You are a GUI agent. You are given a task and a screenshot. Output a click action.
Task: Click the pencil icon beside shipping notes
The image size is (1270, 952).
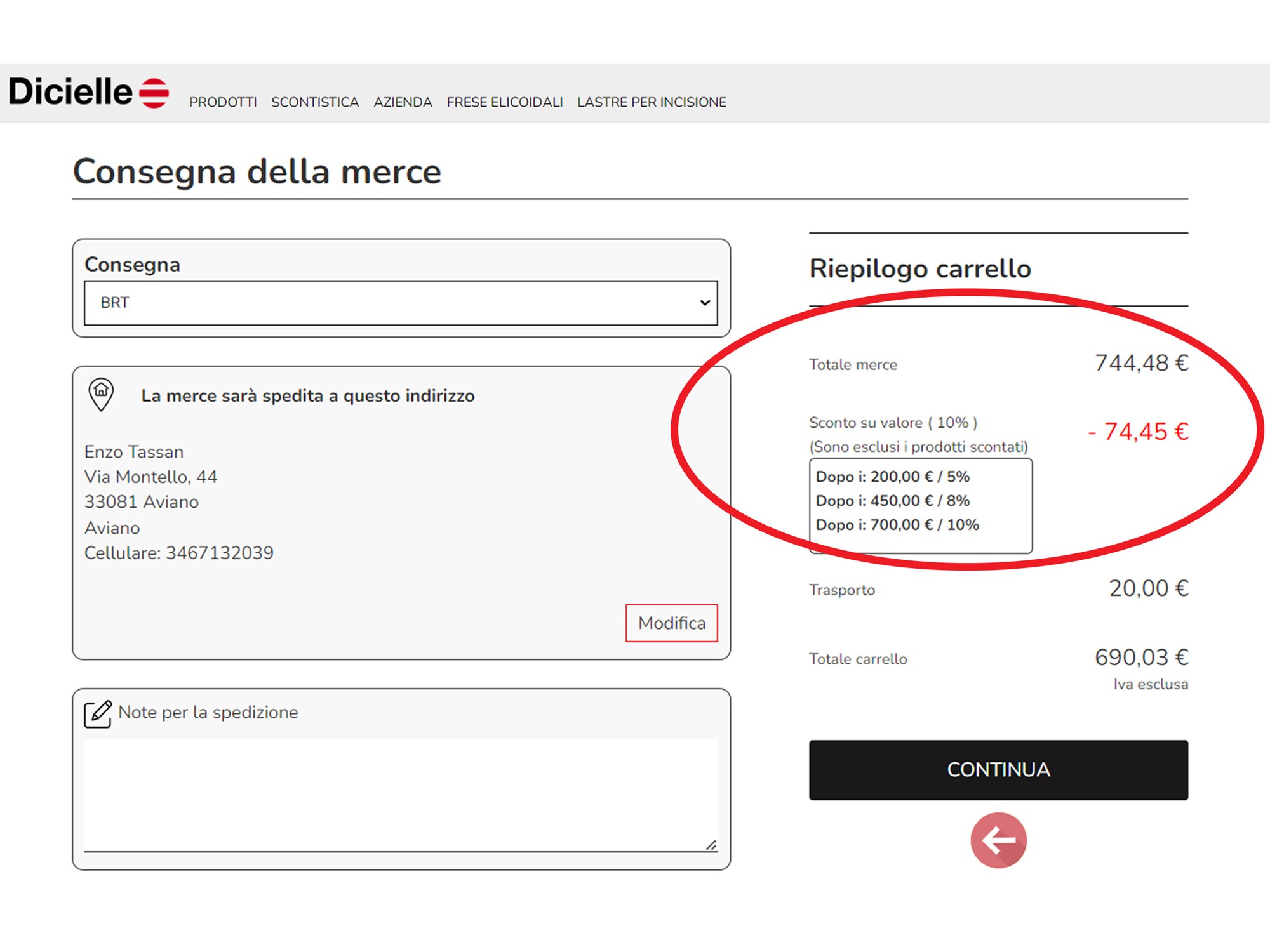98,712
